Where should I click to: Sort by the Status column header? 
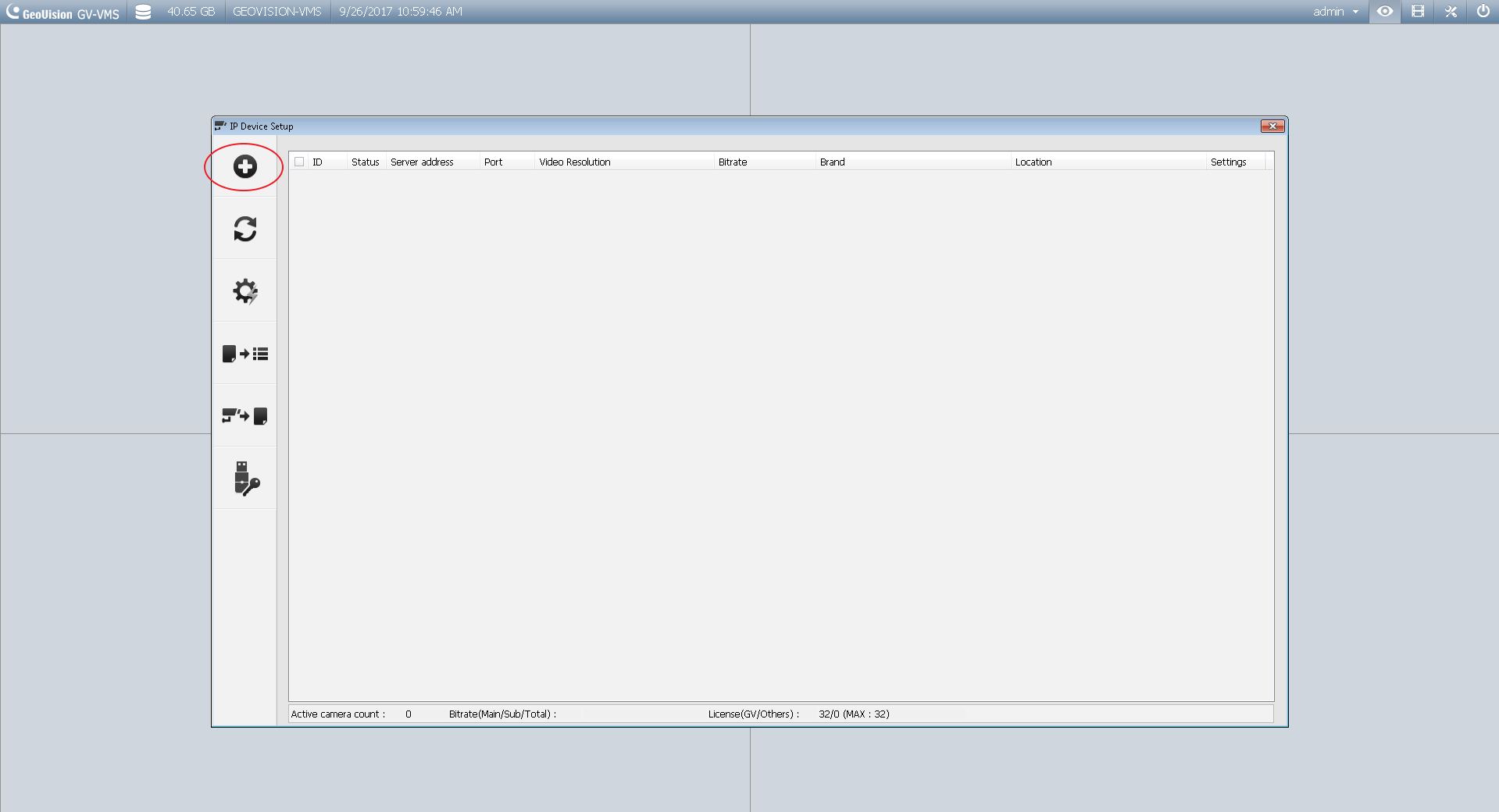coord(365,162)
